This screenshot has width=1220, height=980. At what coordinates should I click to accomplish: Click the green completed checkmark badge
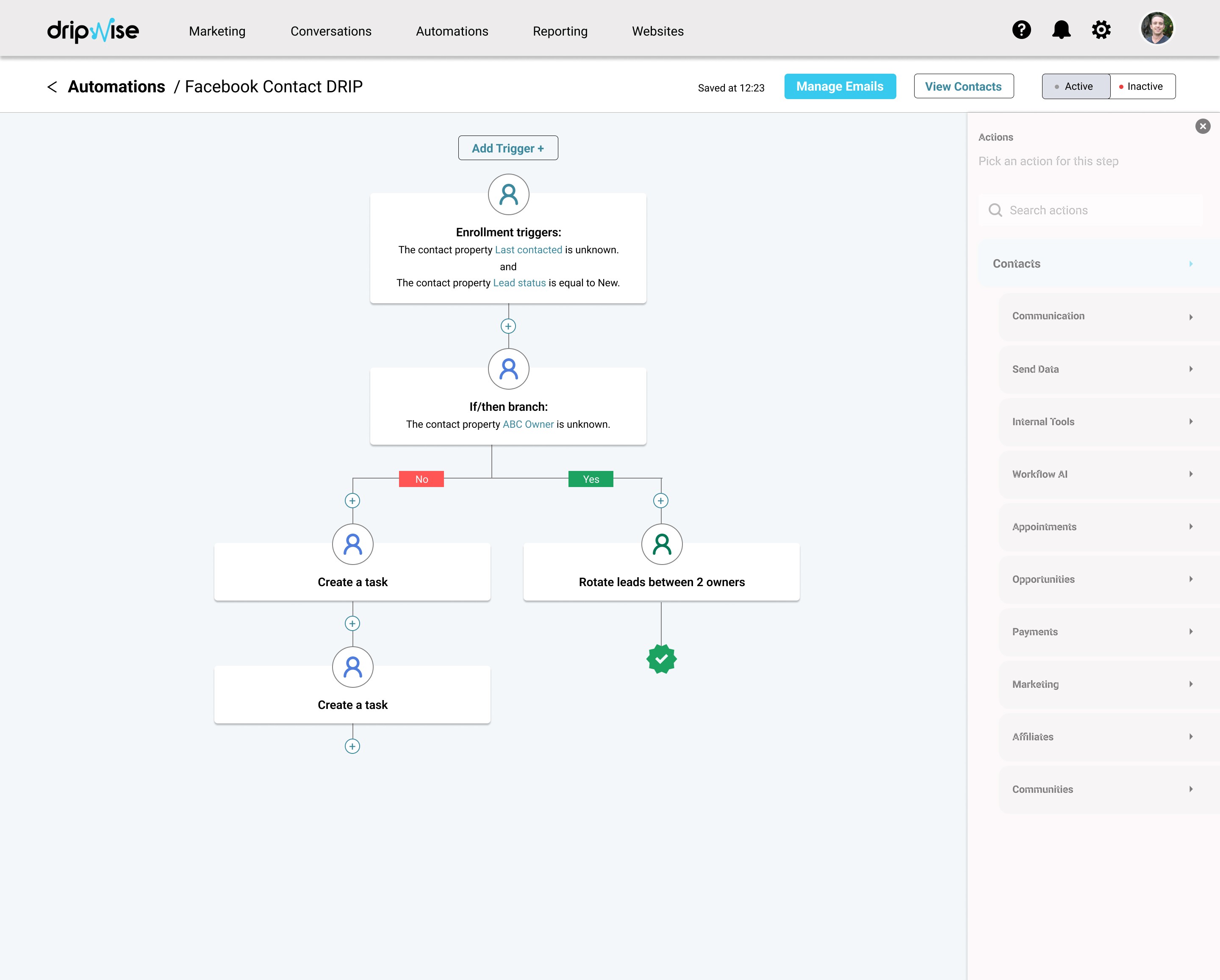(x=662, y=659)
